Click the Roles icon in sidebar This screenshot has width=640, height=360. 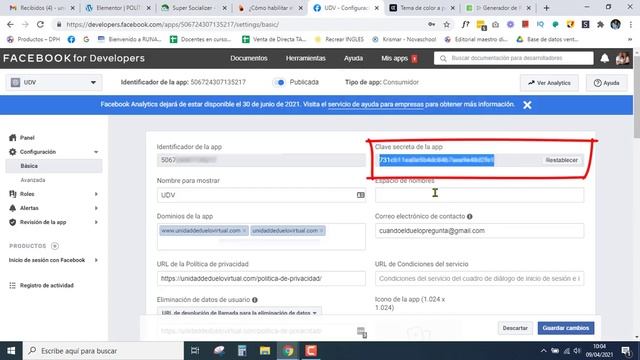point(13,194)
